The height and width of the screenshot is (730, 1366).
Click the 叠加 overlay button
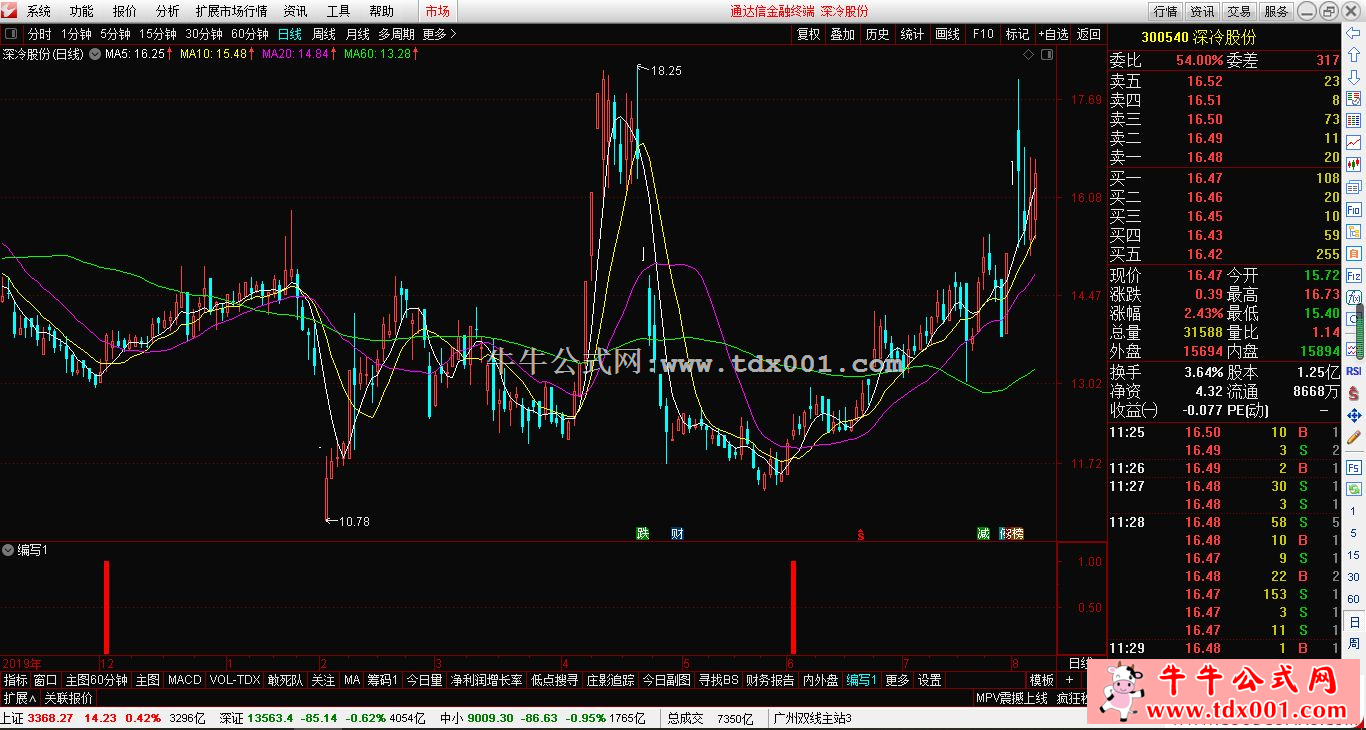coord(843,34)
